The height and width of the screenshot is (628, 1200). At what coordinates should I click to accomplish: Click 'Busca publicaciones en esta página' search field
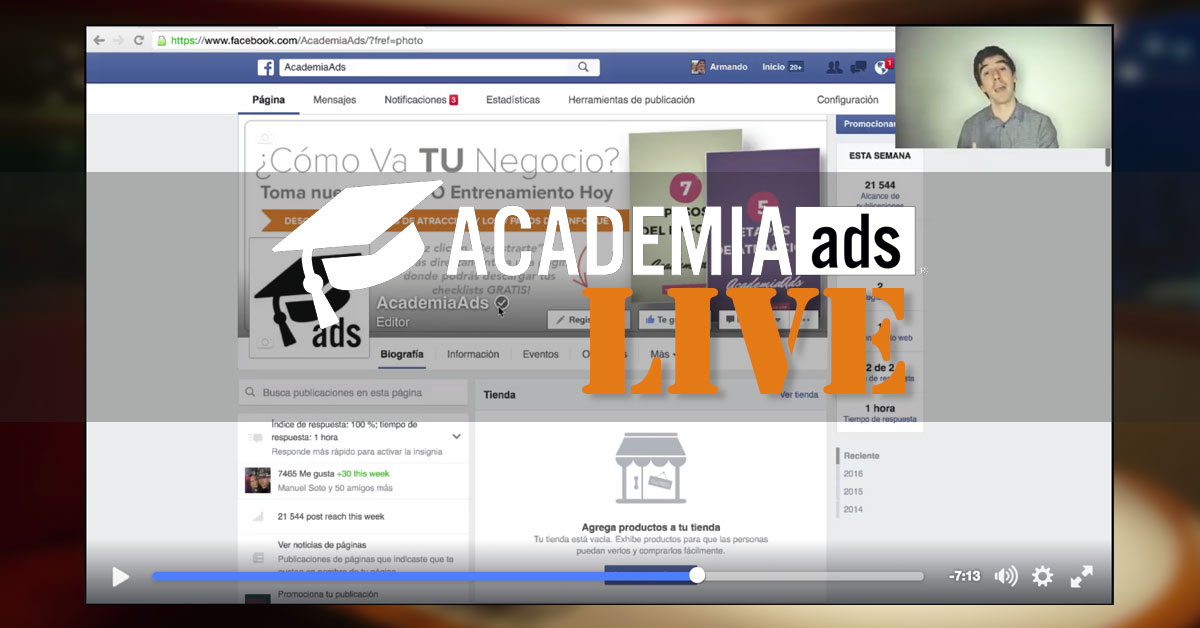(x=353, y=393)
